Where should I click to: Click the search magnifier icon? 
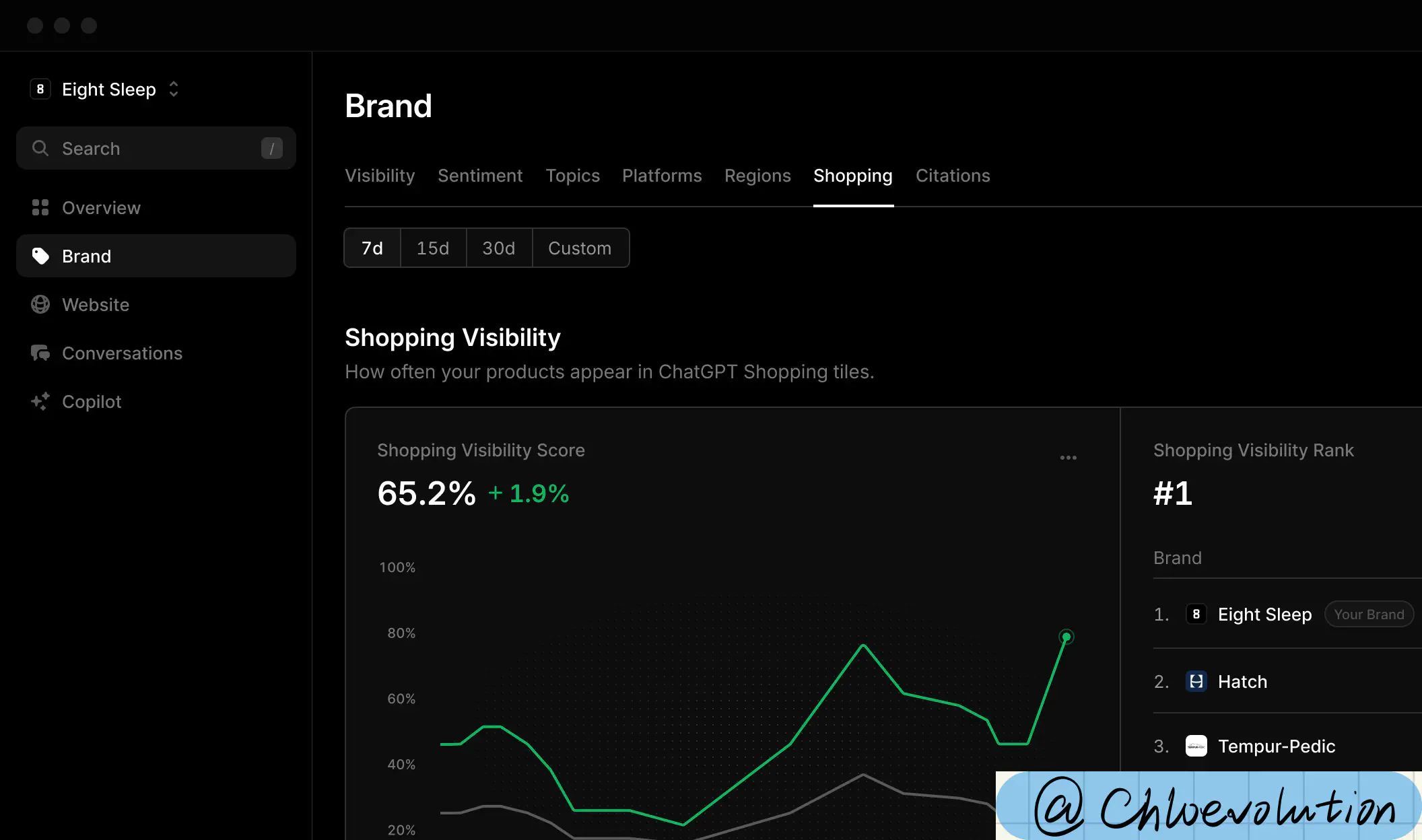coord(40,148)
